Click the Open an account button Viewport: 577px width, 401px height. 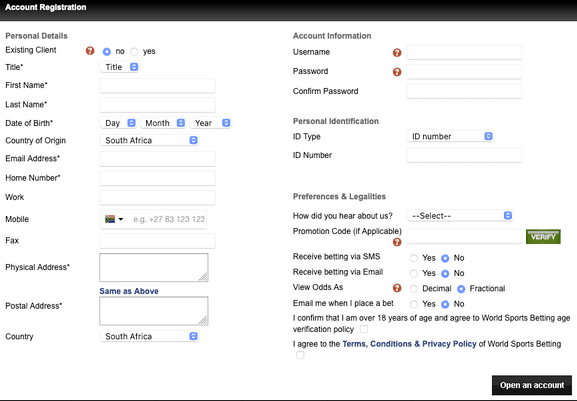(532, 385)
